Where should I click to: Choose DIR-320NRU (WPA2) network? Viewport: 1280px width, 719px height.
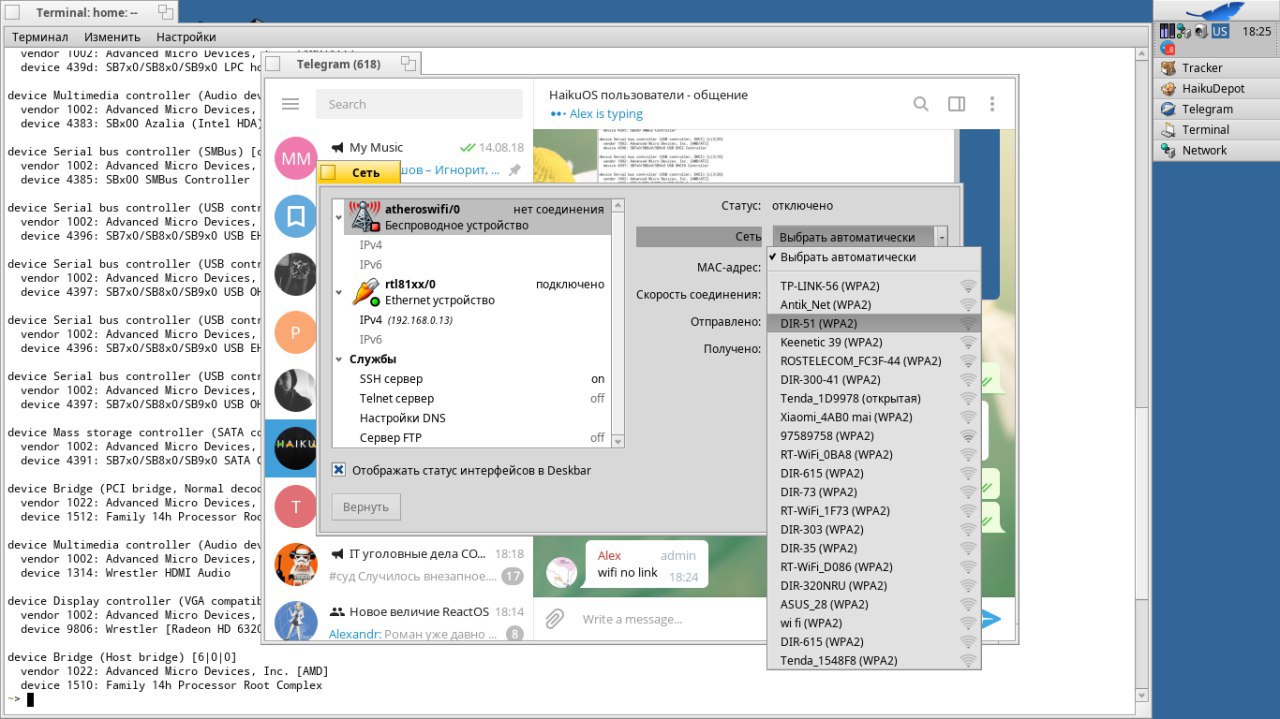coord(874,585)
